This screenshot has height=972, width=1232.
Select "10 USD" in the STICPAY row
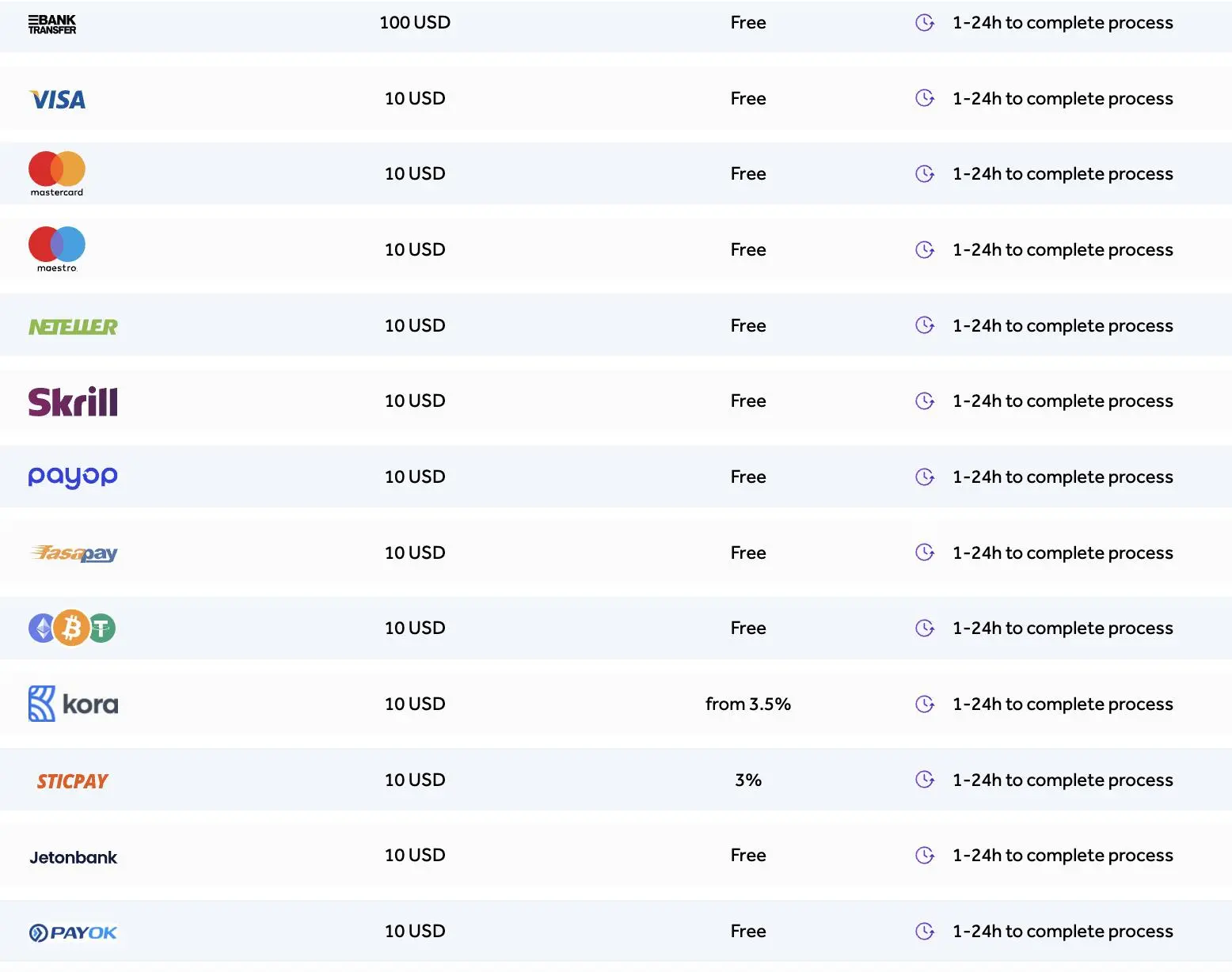coord(415,780)
